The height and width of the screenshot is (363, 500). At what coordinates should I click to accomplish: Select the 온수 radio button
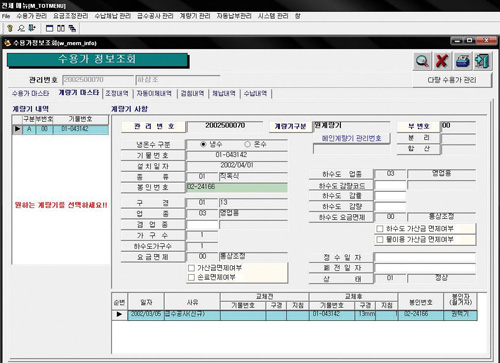(x=247, y=144)
